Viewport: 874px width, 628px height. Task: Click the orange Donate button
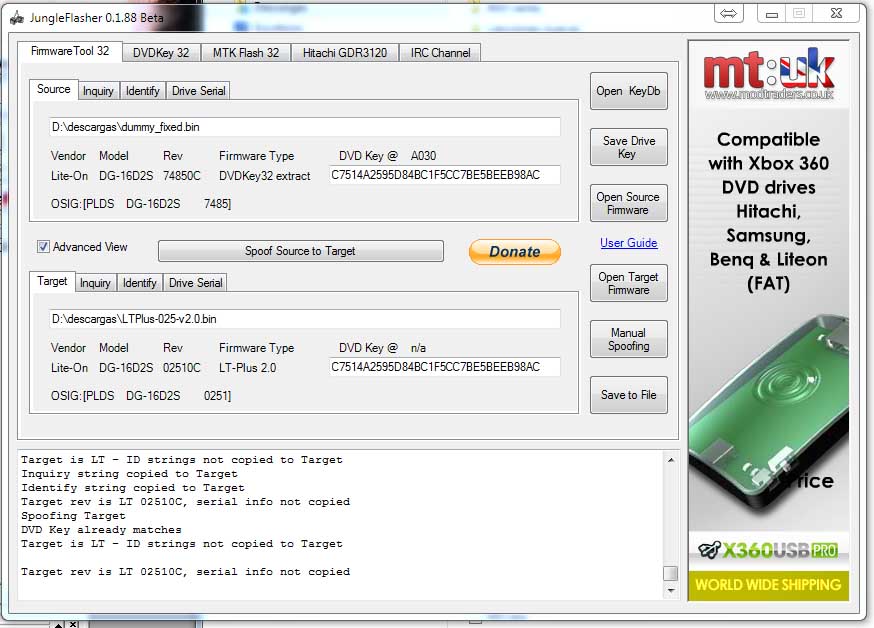514,252
